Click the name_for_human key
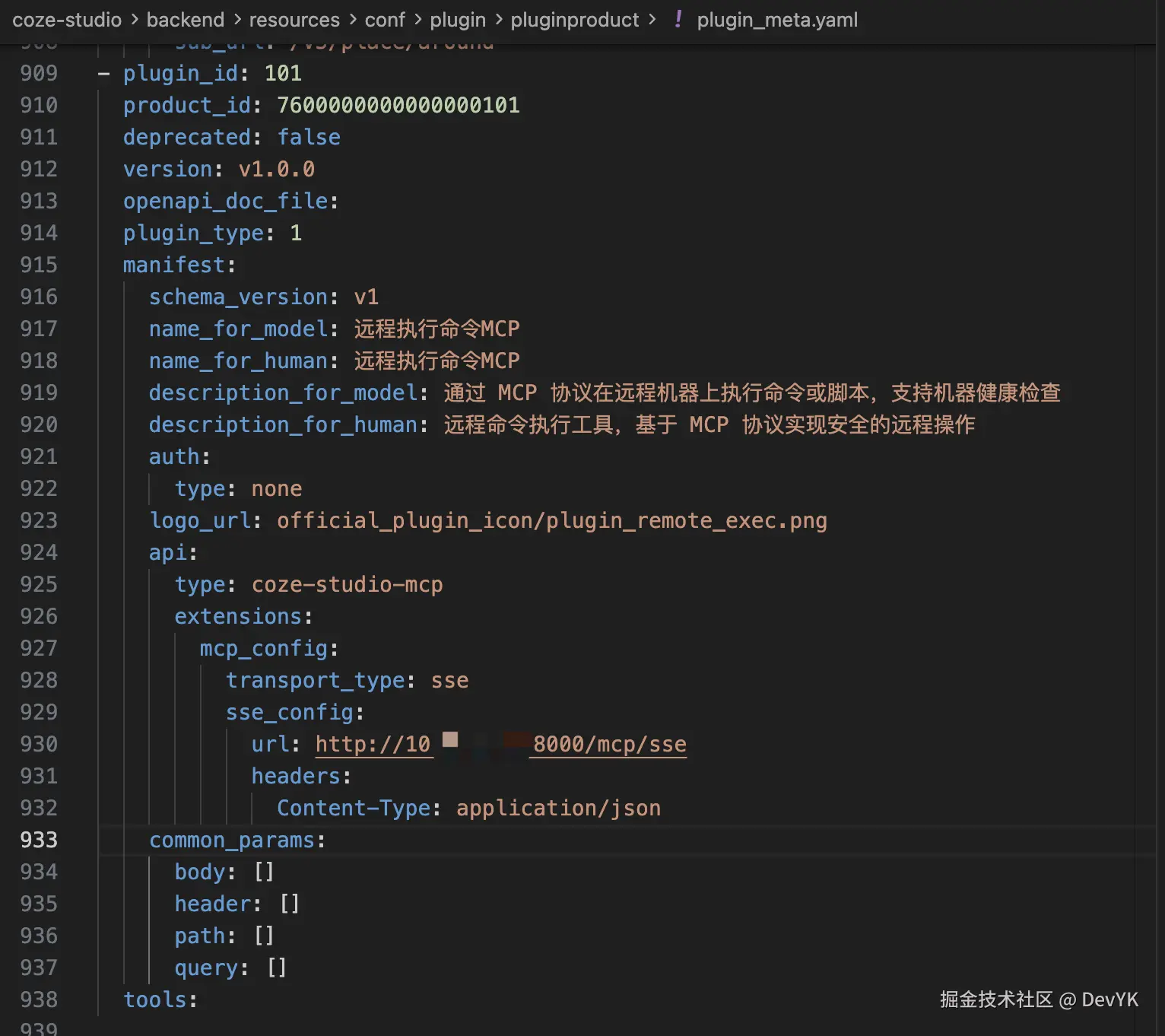Screen dimensions: 1165x1036 [x=239, y=361]
